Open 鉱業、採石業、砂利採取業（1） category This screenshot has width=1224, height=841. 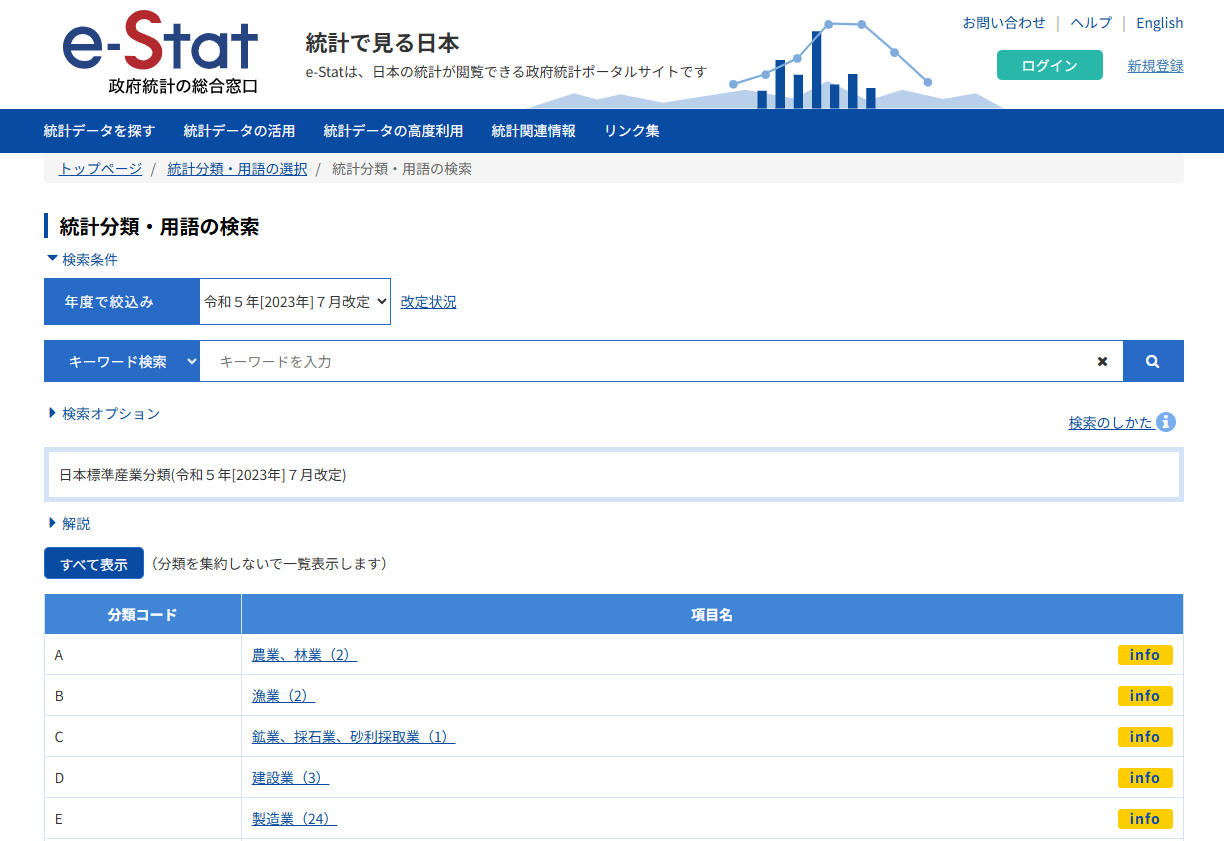pos(353,737)
